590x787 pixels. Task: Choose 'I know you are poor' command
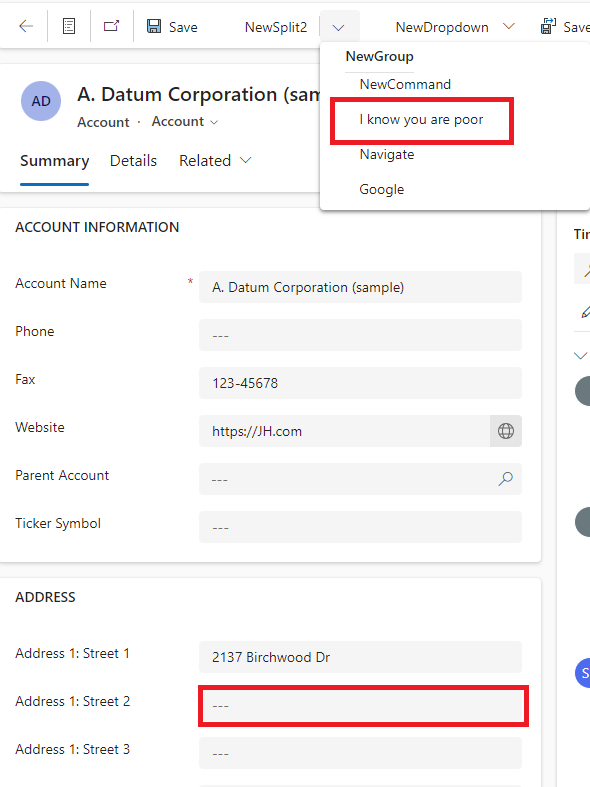click(421, 120)
